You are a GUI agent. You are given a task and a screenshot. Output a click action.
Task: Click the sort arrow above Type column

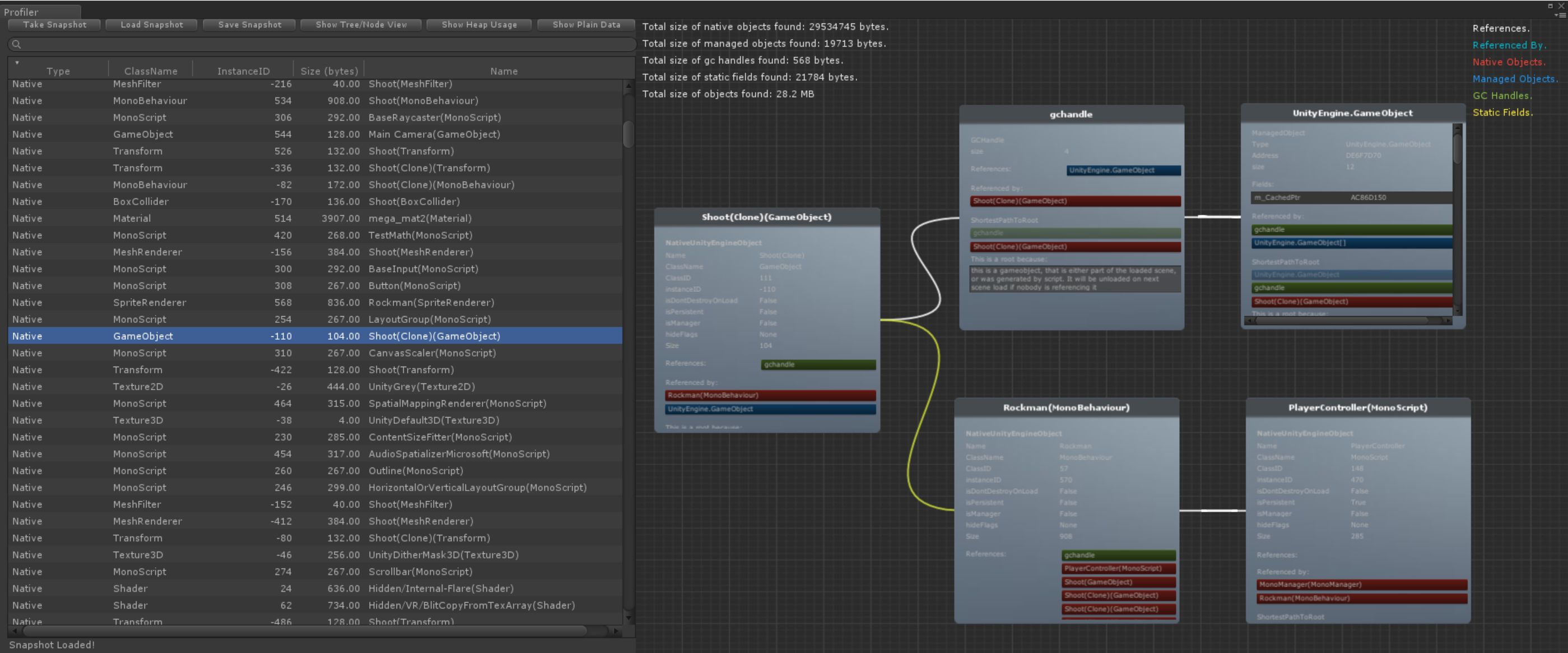(x=17, y=63)
